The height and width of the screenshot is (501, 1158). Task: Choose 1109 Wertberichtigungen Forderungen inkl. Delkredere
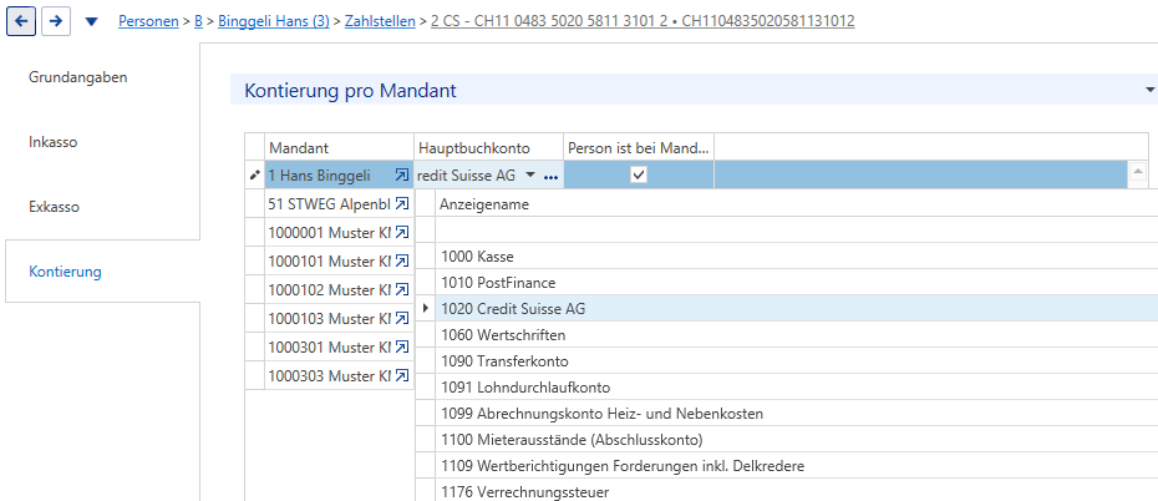click(796, 466)
